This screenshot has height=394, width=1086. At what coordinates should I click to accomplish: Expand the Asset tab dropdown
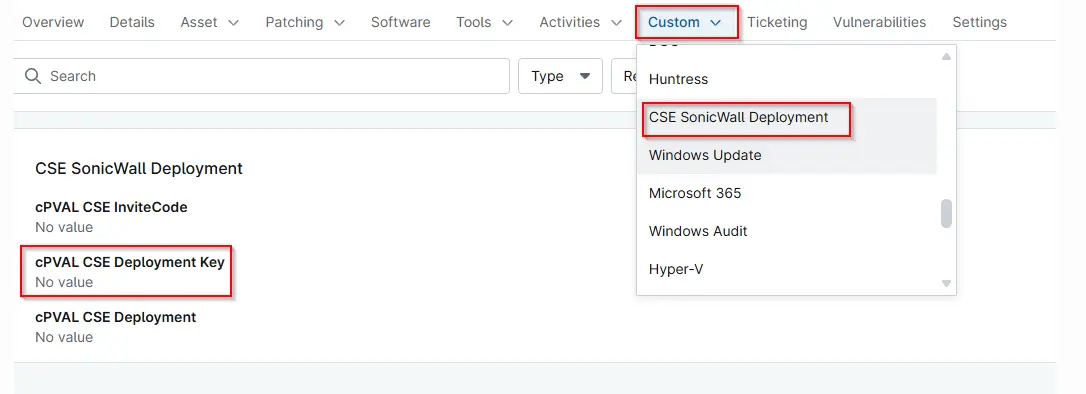pos(209,22)
